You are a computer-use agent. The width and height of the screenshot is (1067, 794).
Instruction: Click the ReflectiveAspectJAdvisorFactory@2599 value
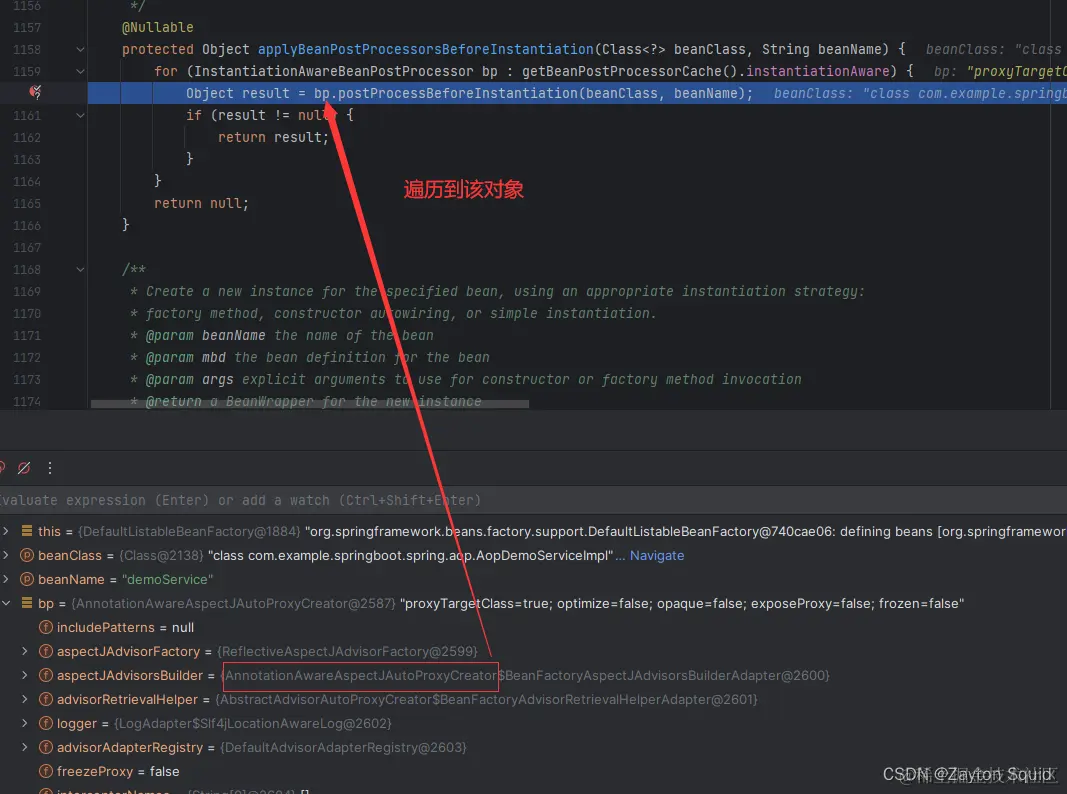pos(348,651)
